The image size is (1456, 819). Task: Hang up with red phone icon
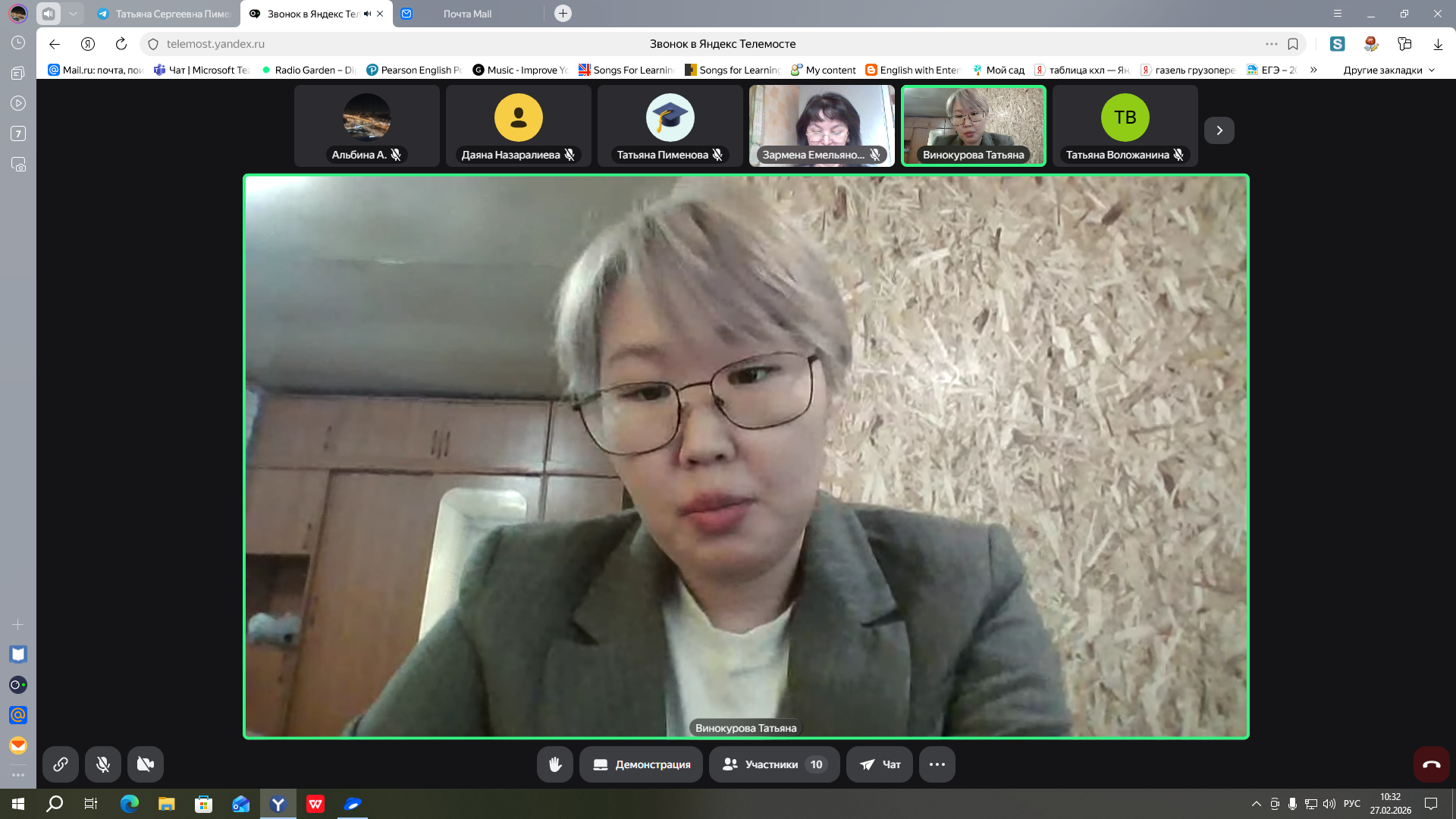(x=1431, y=764)
